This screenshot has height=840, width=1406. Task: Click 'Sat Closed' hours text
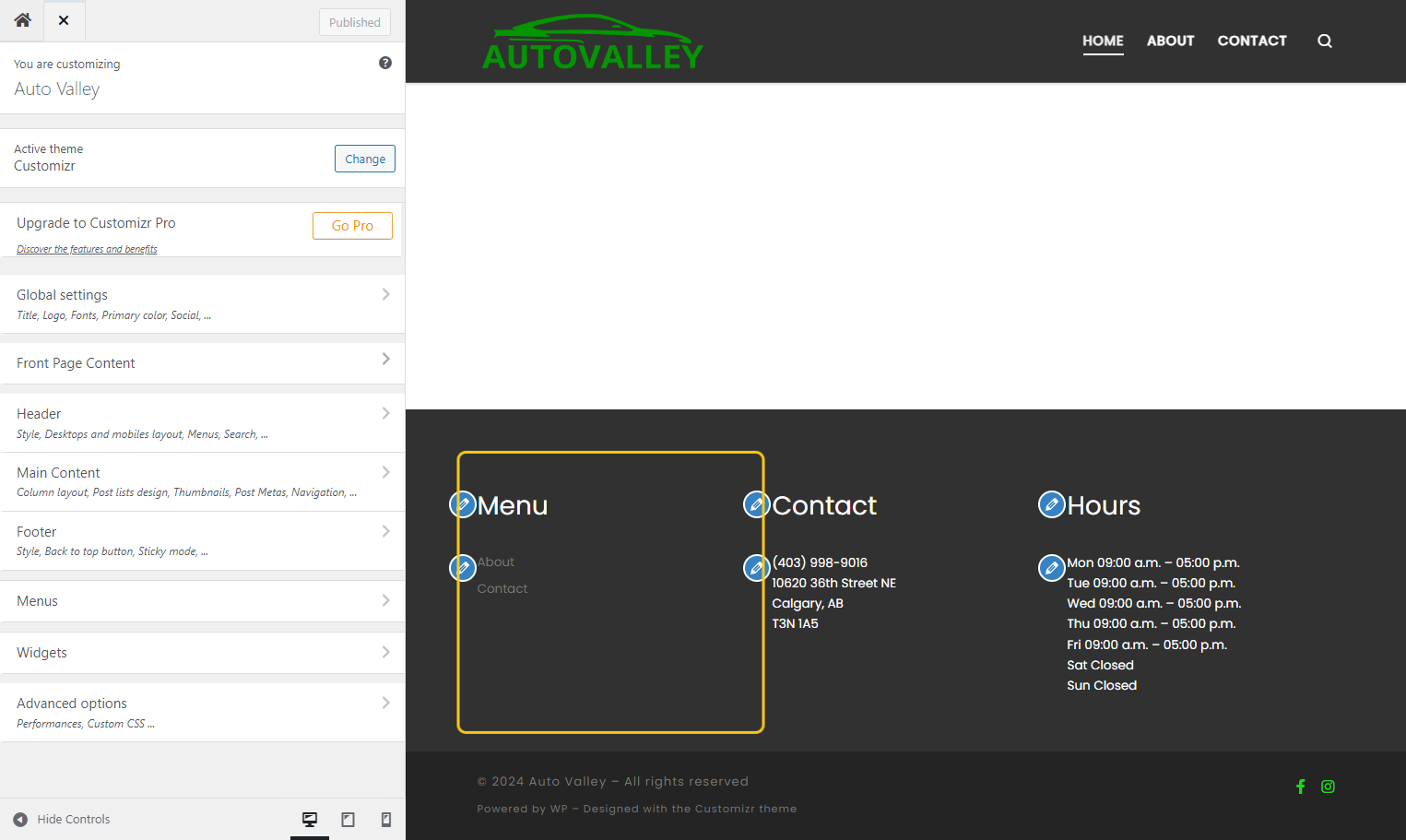(1100, 665)
